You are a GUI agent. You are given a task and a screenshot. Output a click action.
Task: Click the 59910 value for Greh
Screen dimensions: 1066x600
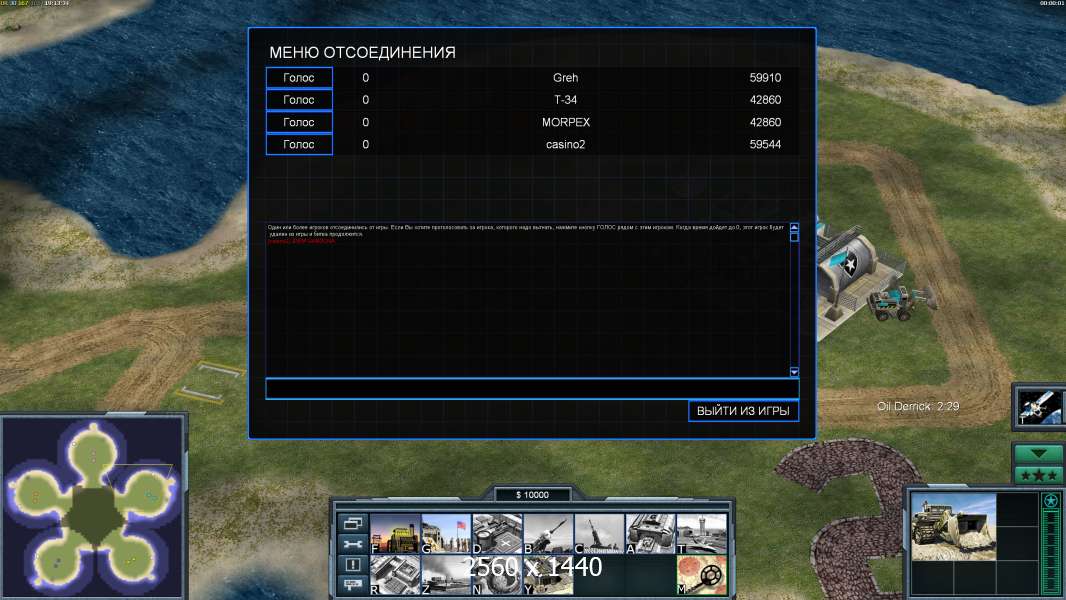pos(765,77)
